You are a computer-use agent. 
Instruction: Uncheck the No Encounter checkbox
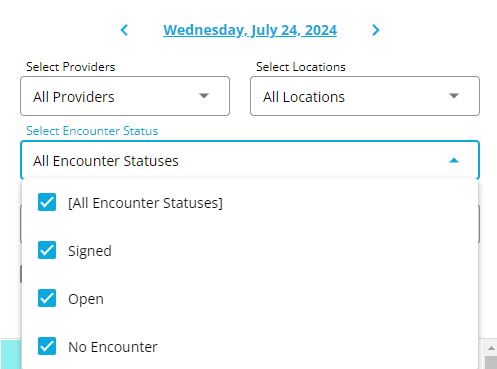click(47, 346)
